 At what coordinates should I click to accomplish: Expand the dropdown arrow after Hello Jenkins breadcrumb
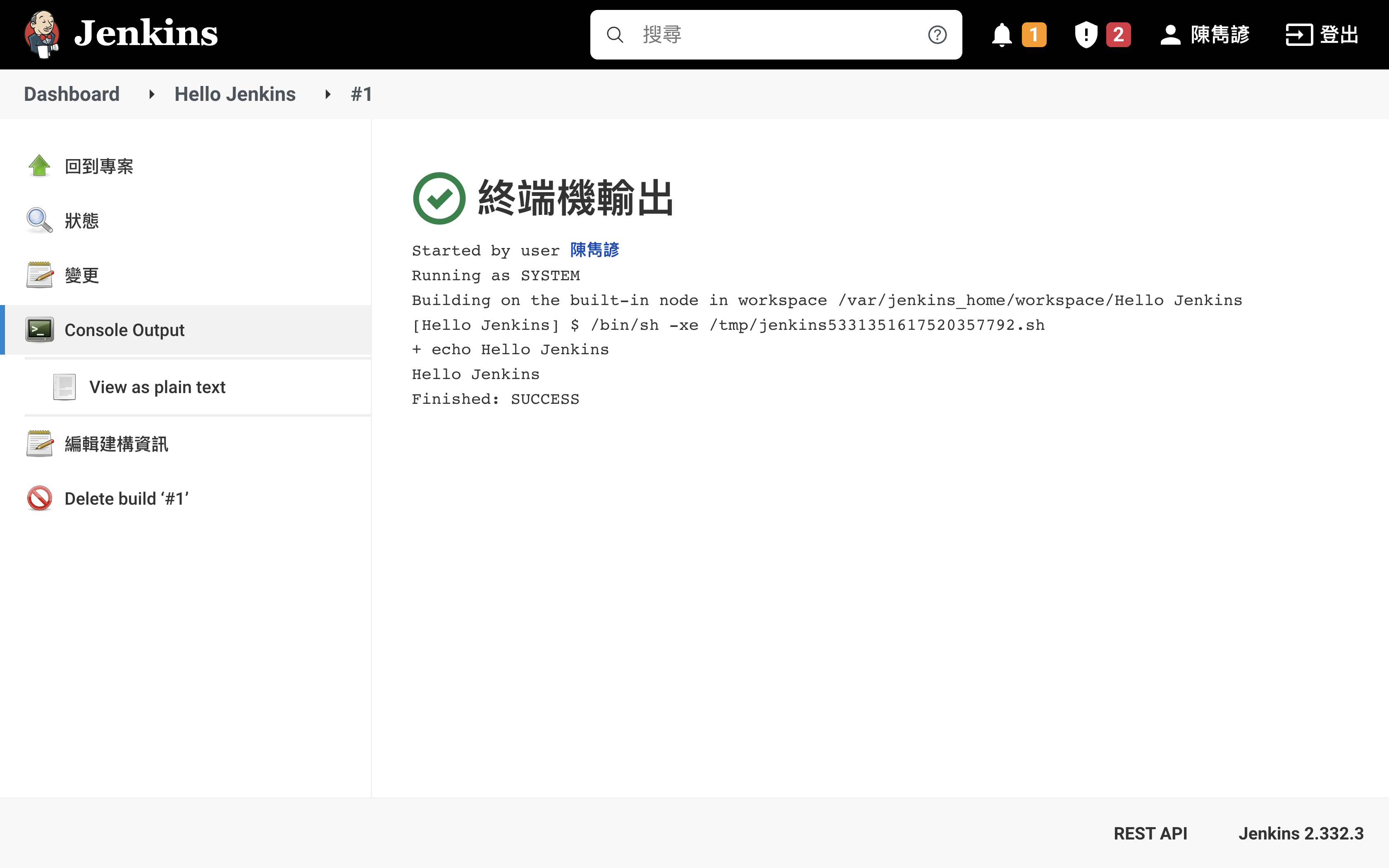(328, 94)
